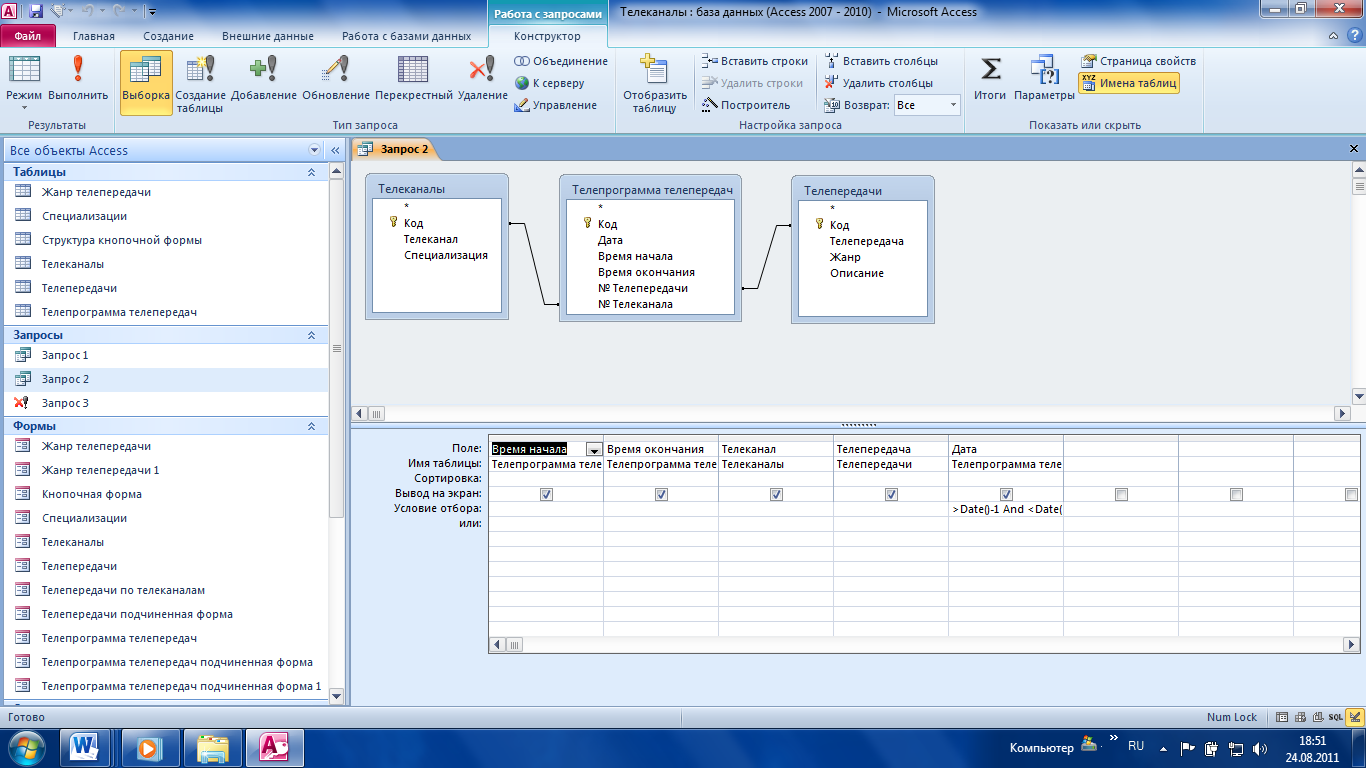Click Описание field in Телепередачи table
This screenshot has height=768, width=1366.
[857, 273]
